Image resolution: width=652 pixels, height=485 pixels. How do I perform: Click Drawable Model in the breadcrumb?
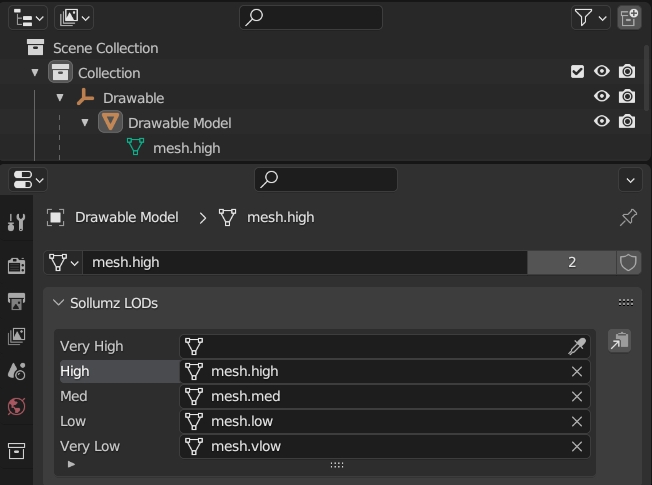pyautogui.click(x=126, y=217)
